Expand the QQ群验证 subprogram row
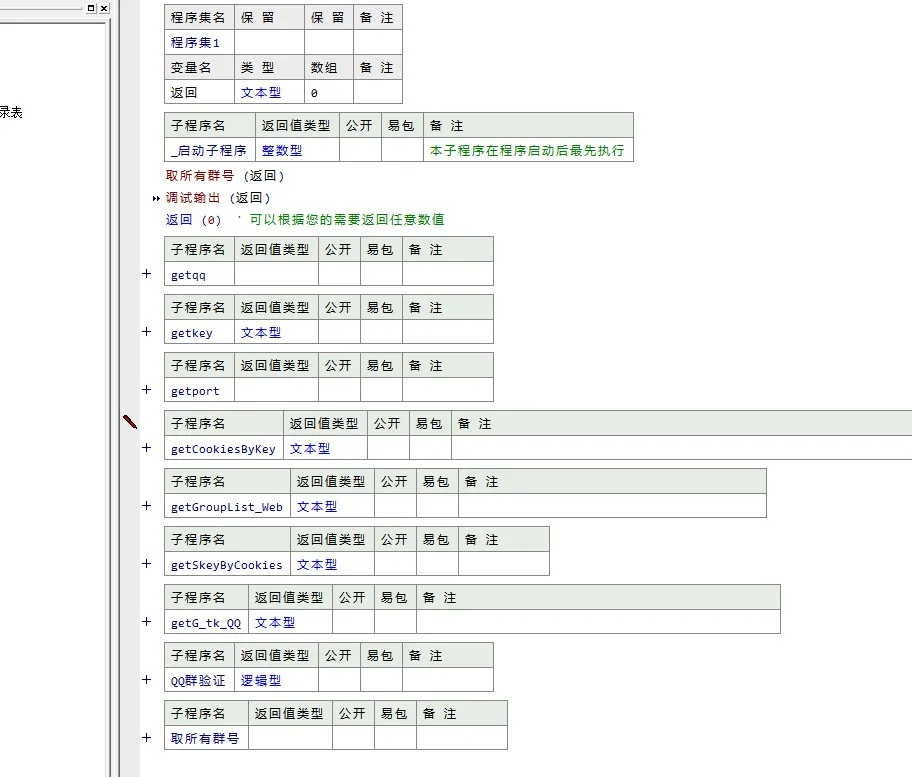 coord(146,679)
